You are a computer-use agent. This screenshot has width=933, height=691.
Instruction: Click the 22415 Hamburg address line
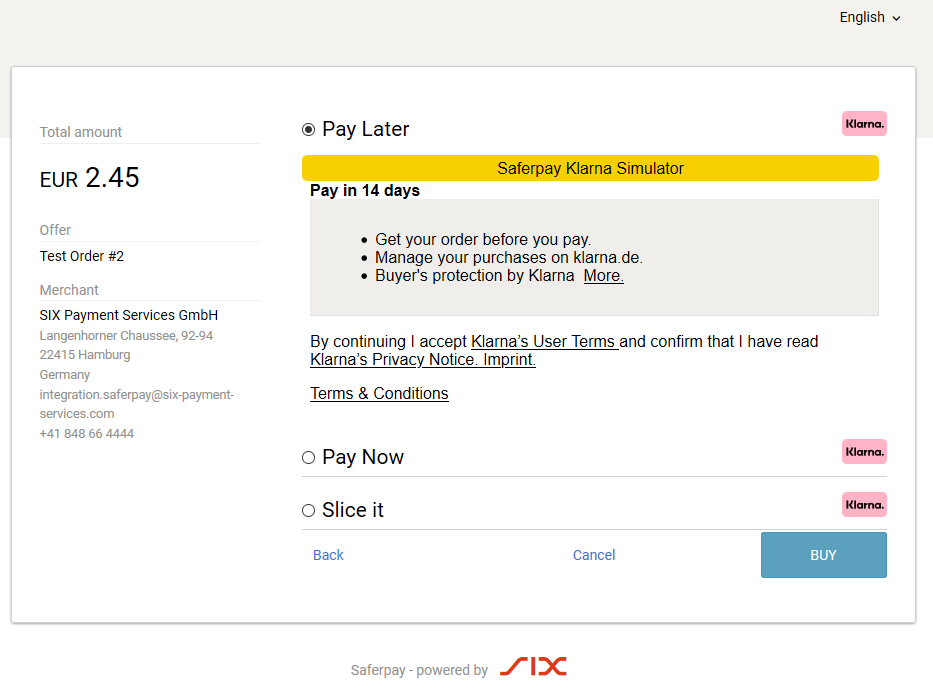(x=84, y=355)
